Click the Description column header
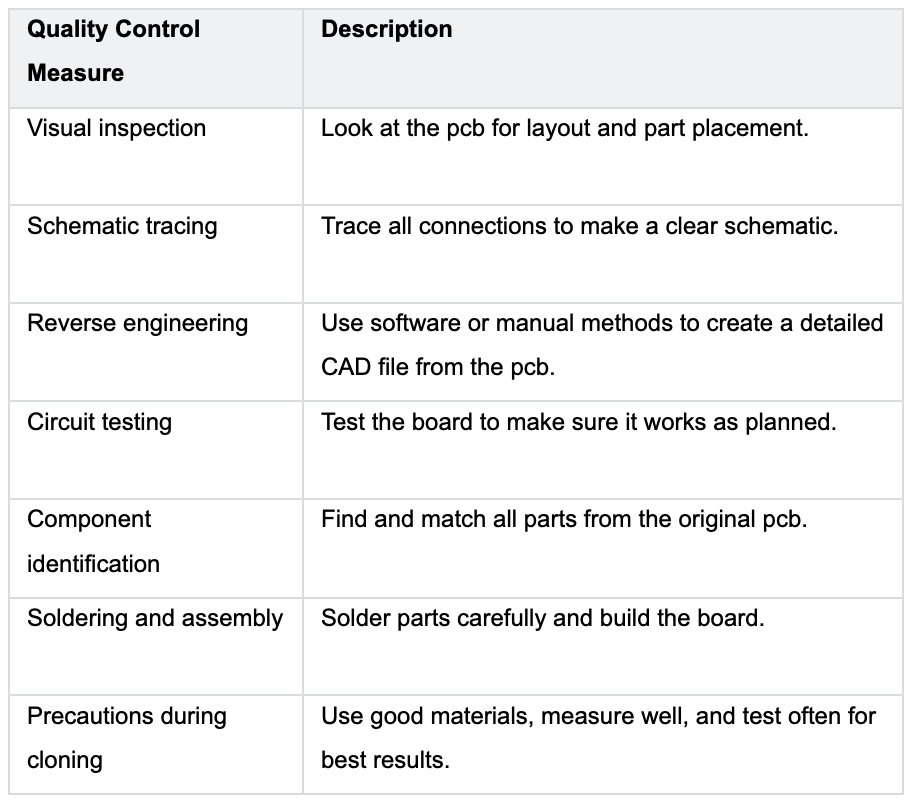The image size is (912, 800). [x=386, y=30]
